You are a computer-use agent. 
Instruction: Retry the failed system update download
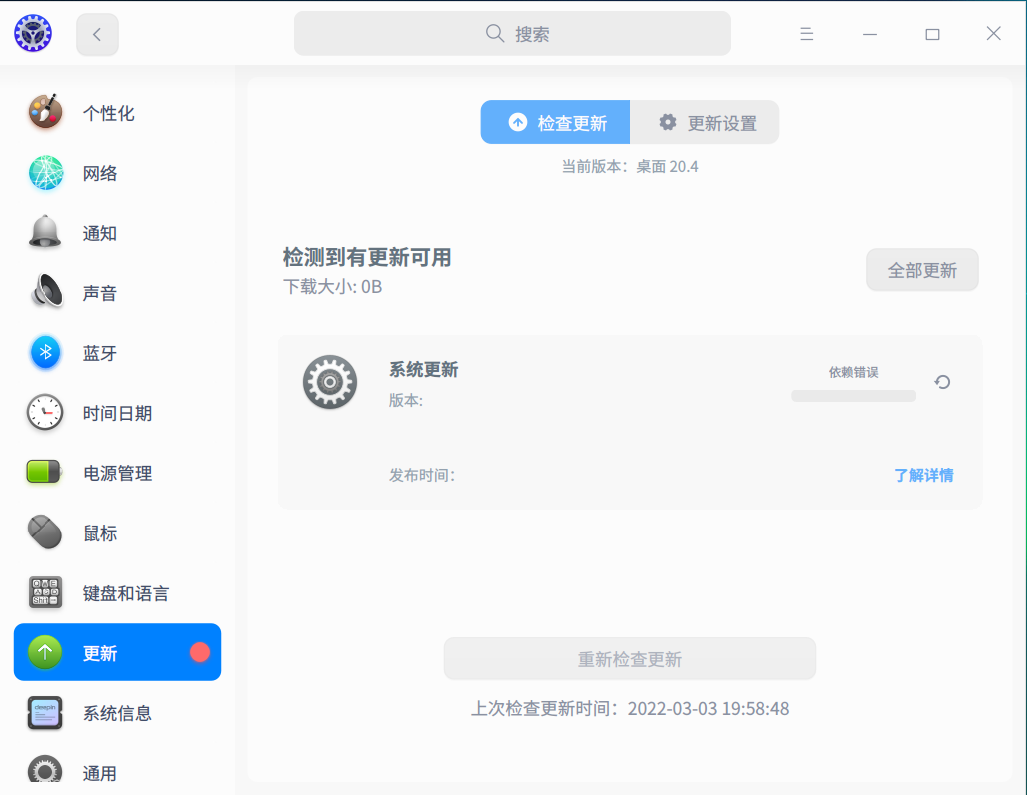[941, 381]
